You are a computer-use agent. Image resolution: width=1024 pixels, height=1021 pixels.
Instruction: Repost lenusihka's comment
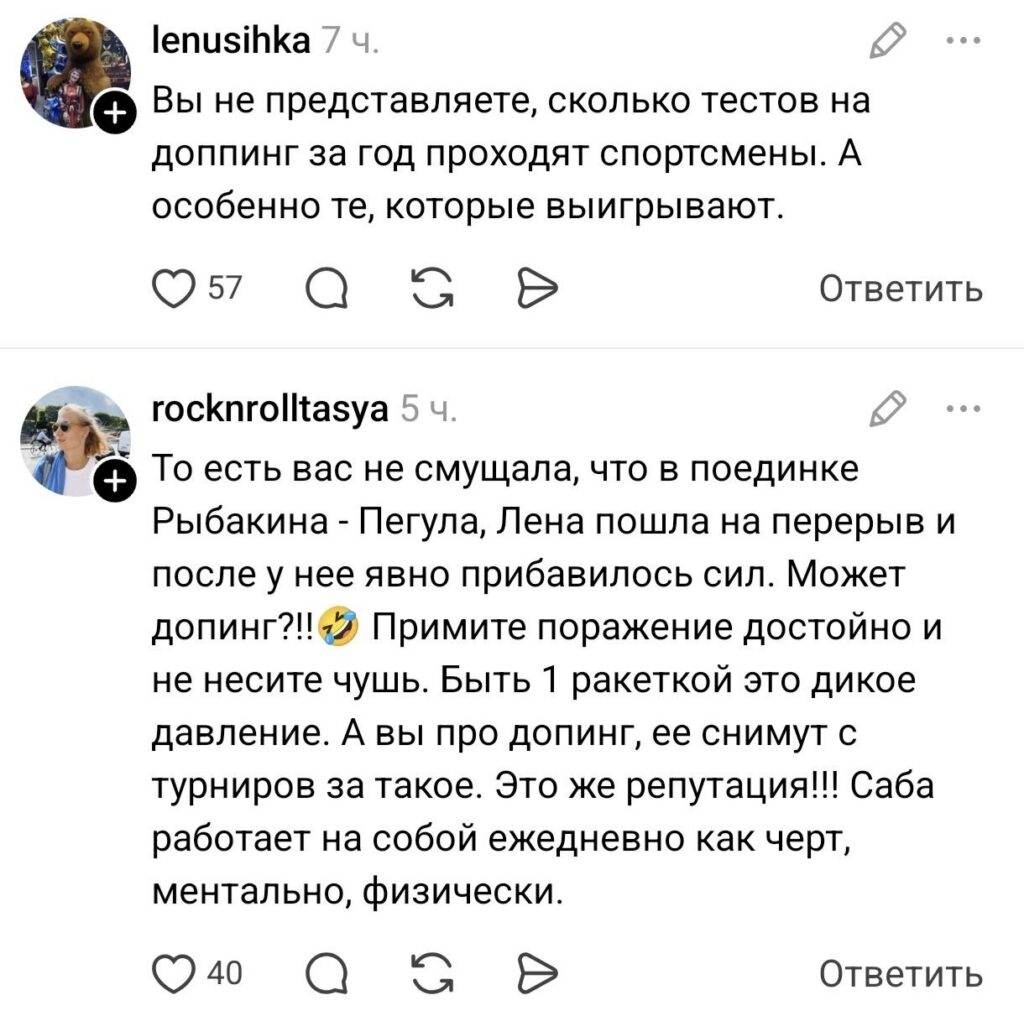click(x=432, y=290)
